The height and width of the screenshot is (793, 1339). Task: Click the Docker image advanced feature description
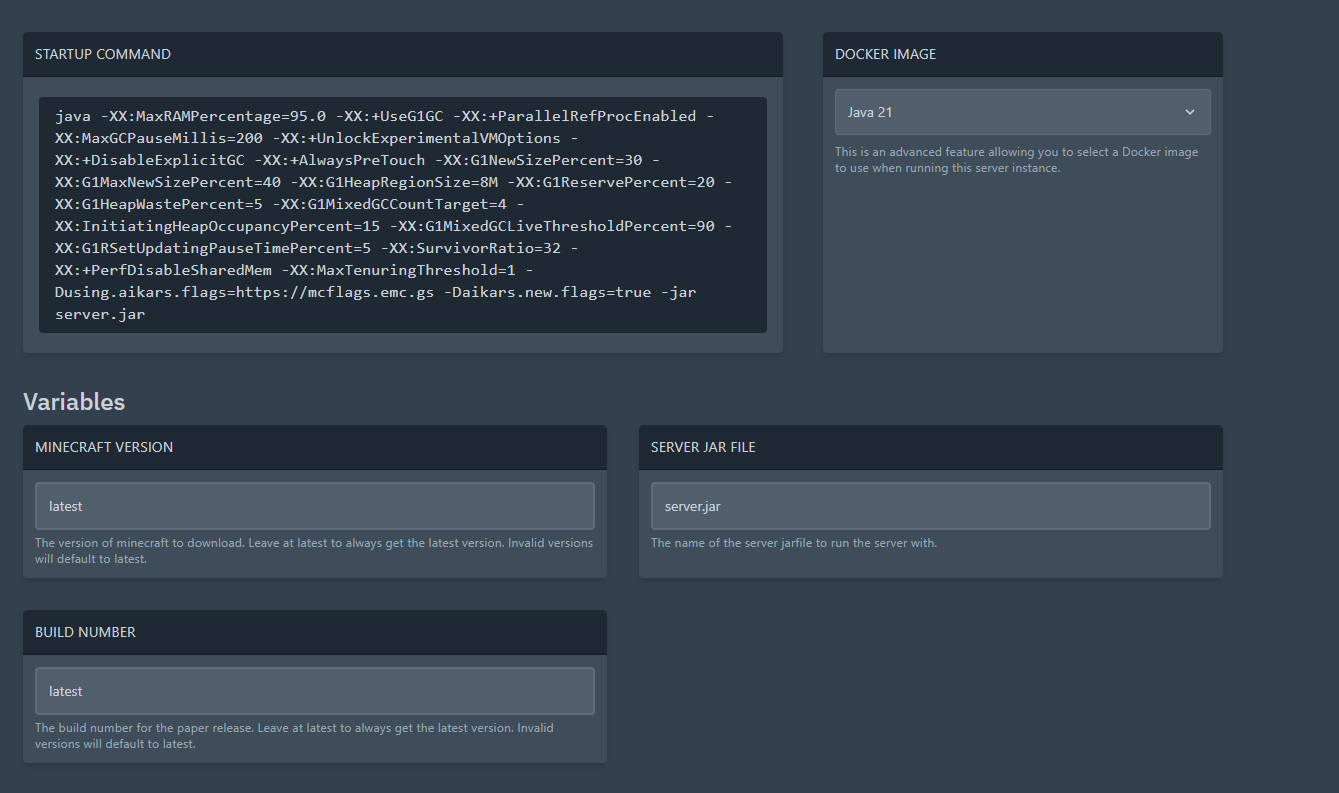[x=1016, y=160]
